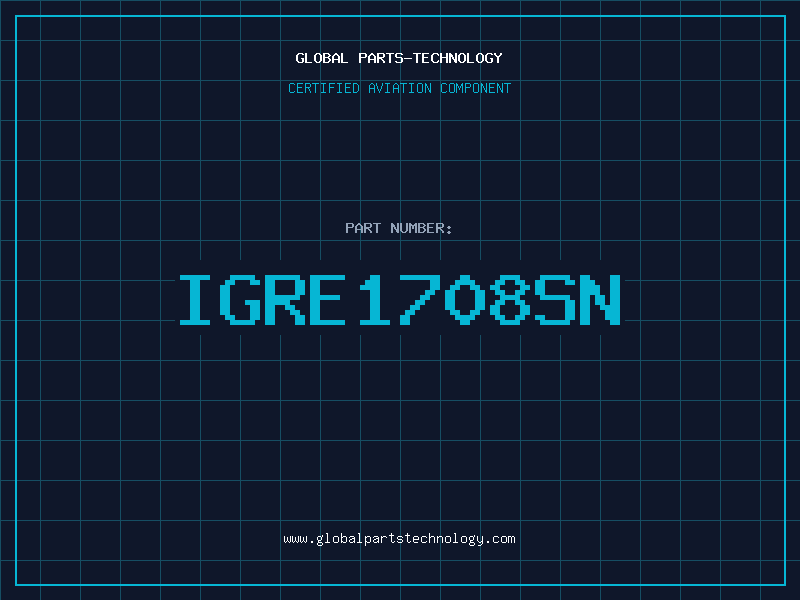Click the GLOBAL PARTS-TECHNOLOGY heading

coord(399,58)
